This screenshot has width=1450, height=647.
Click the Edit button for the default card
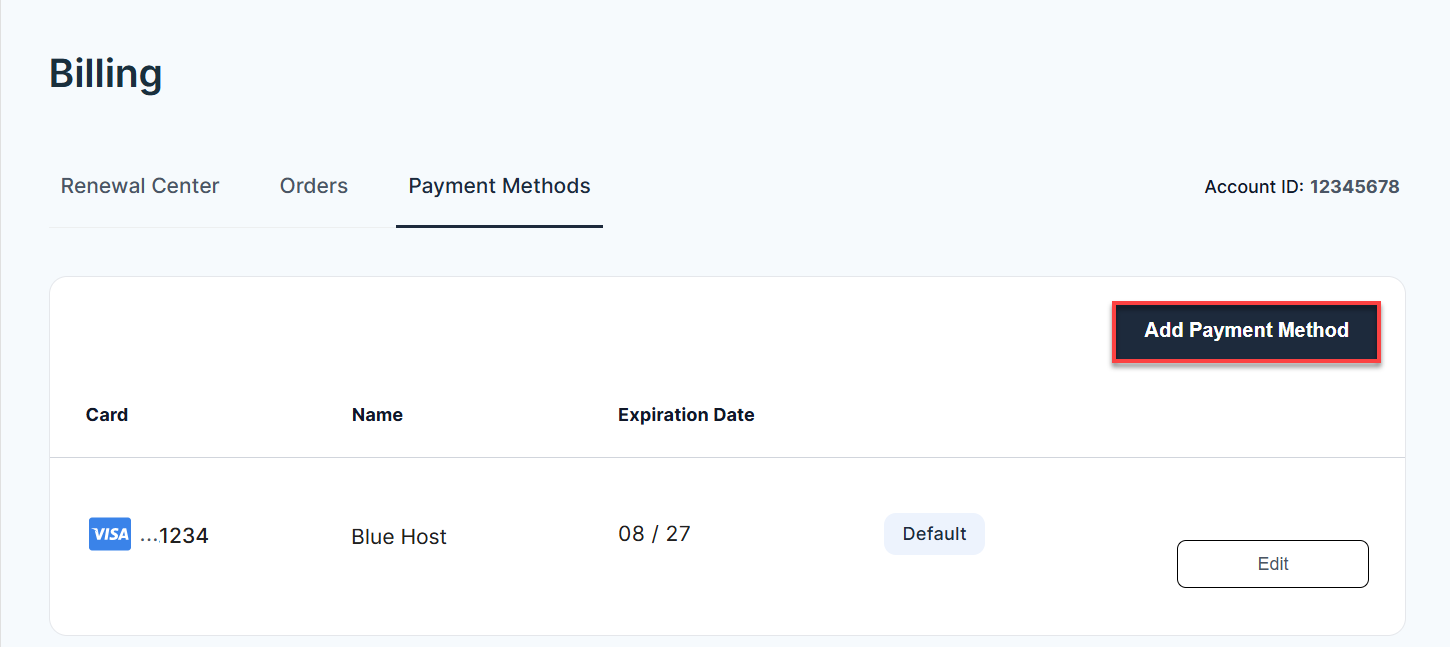click(x=1272, y=563)
